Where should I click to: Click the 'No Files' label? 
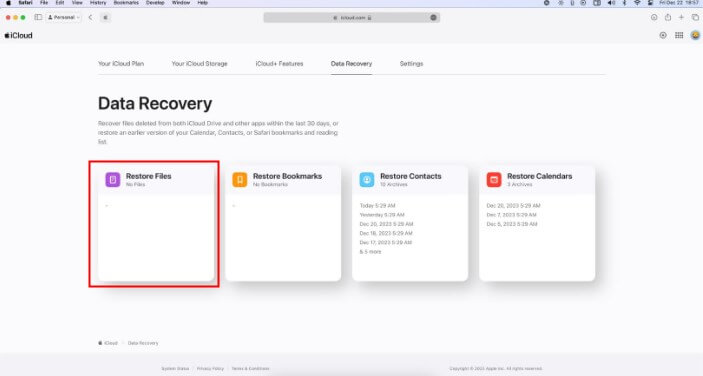tap(135, 184)
